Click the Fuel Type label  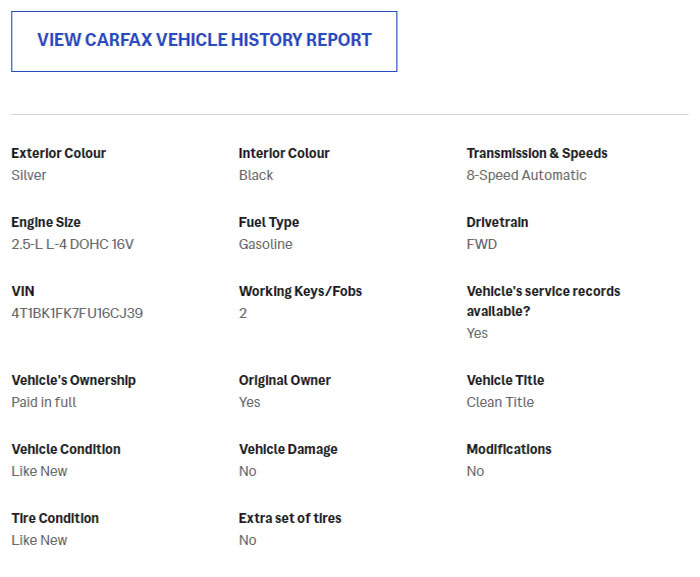[x=269, y=222]
